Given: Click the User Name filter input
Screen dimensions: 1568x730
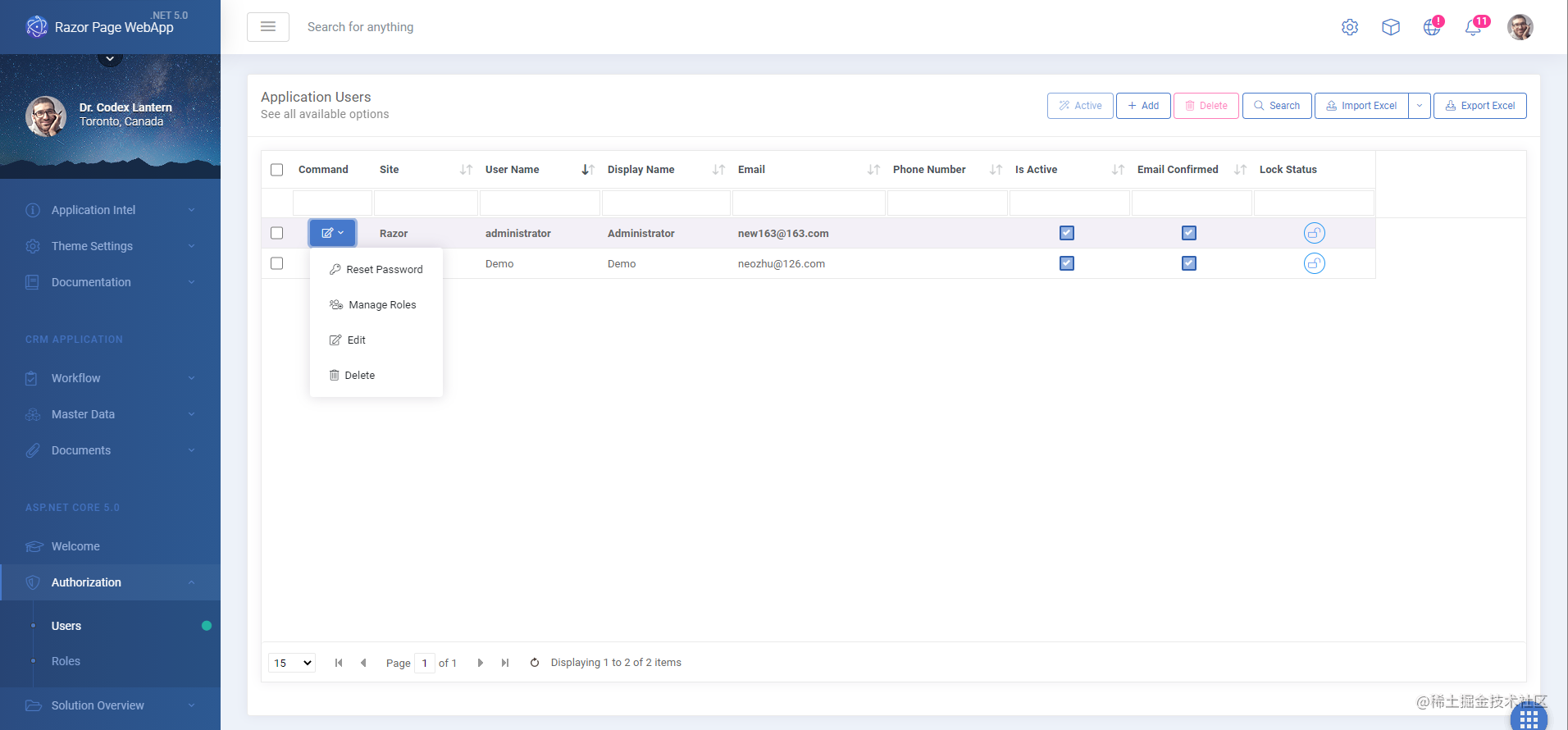Looking at the screenshot, I should pyautogui.click(x=540, y=203).
